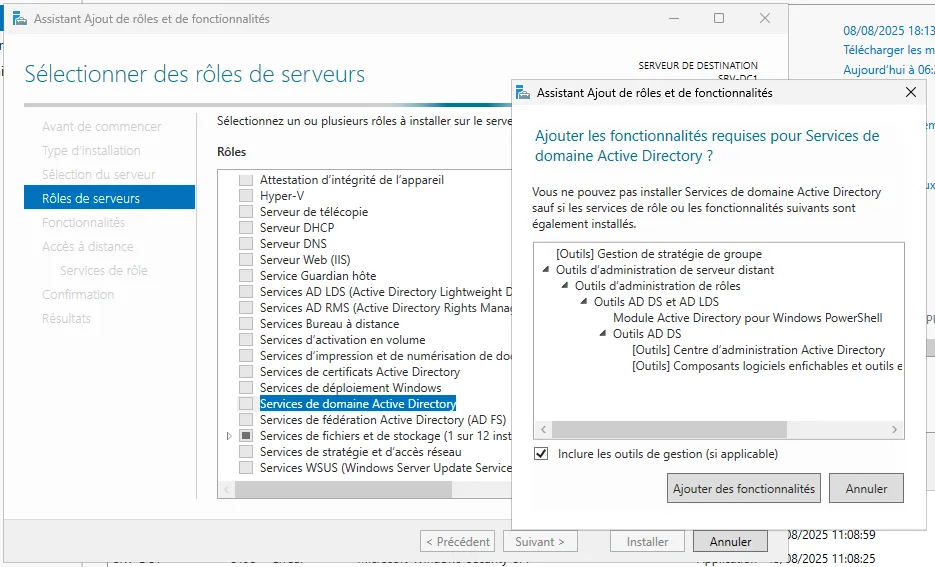935x567 pixels.
Task: Maximize the Assistant Ajout de rôles window
Action: pyautogui.click(x=719, y=18)
